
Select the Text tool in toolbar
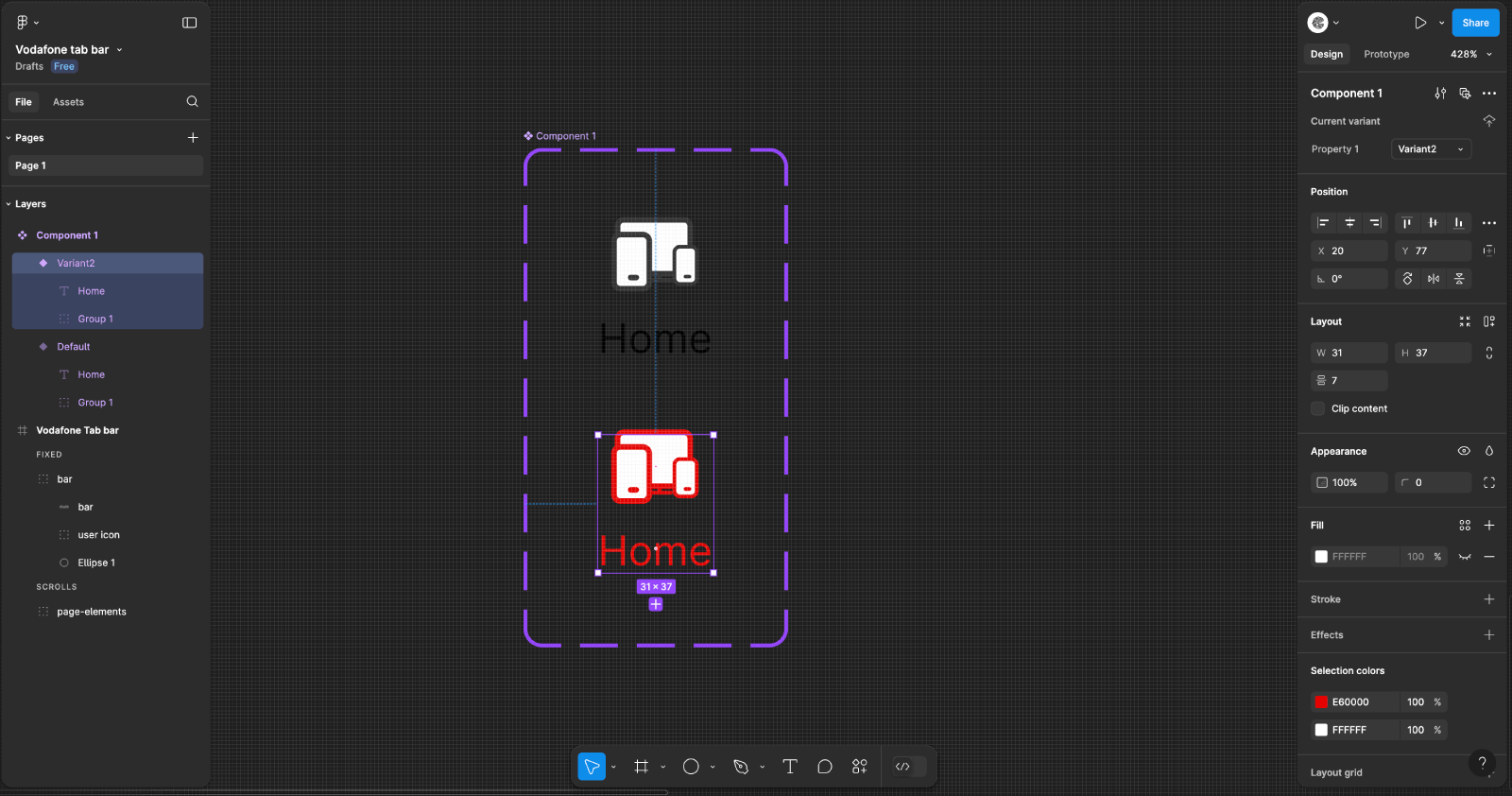pos(790,767)
